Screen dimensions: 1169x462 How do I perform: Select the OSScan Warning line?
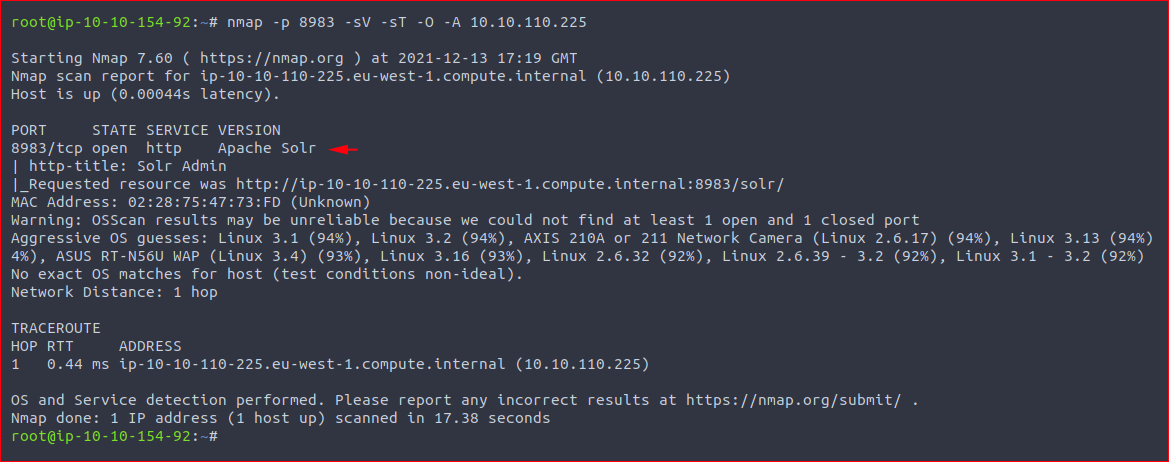pyautogui.click(x=465, y=221)
